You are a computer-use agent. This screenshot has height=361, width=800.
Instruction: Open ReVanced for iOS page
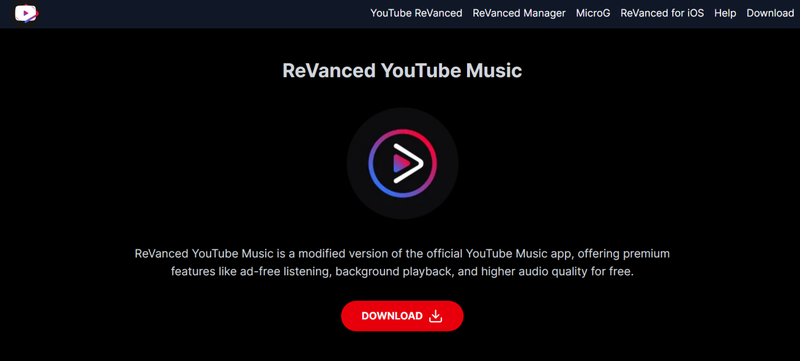click(662, 13)
